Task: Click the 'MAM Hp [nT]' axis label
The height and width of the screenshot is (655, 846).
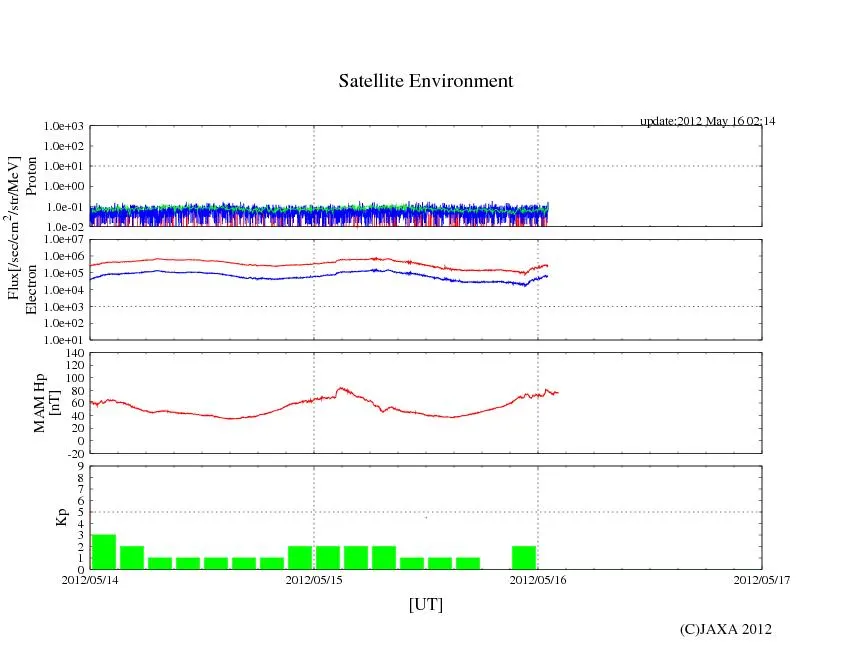Action: (46, 402)
